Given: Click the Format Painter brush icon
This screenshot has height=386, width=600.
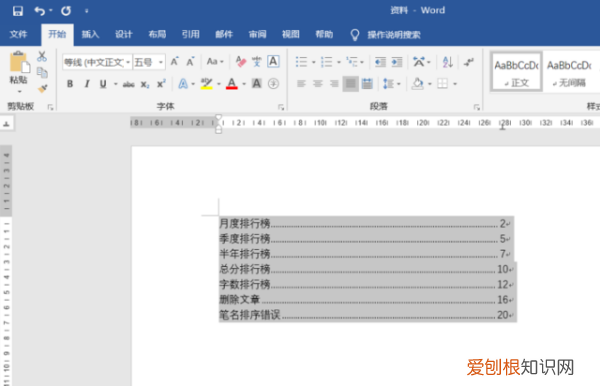Looking at the screenshot, I should coord(42,88).
